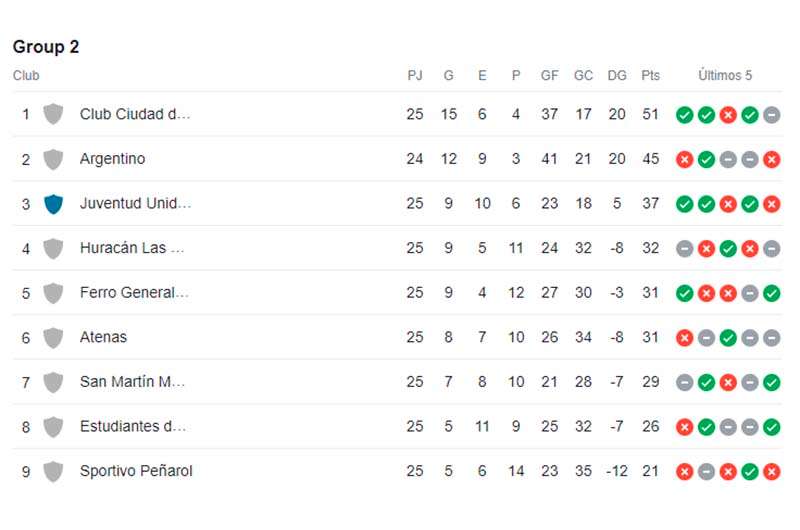Click Sportivo Peñarol's gray shield crest
This screenshot has height=530, width=800.
pos(54,471)
